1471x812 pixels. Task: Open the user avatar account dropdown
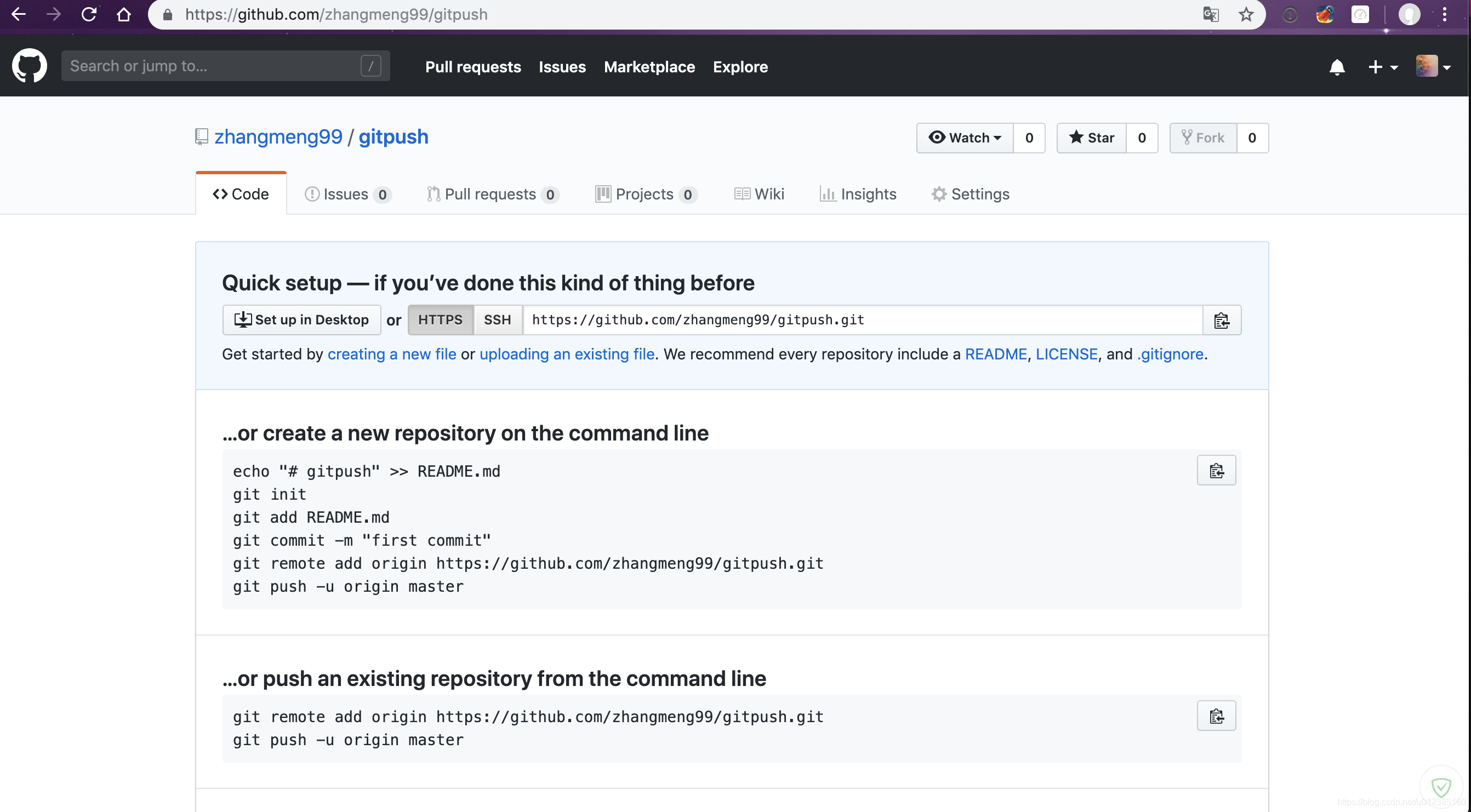[1433, 66]
